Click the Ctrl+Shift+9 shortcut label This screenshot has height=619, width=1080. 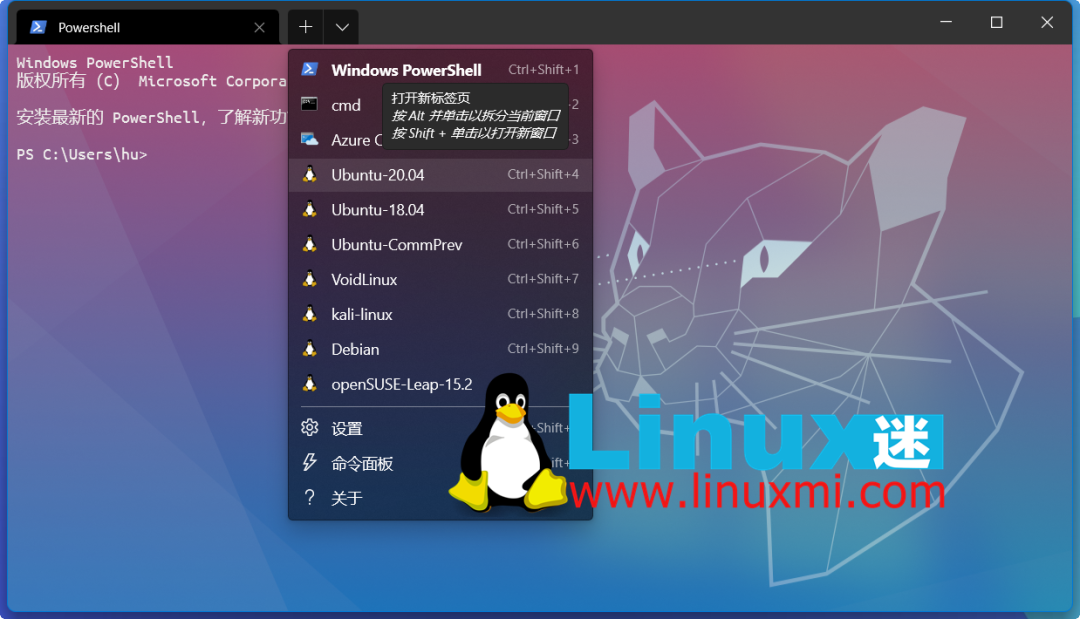click(x=543, y=348)
